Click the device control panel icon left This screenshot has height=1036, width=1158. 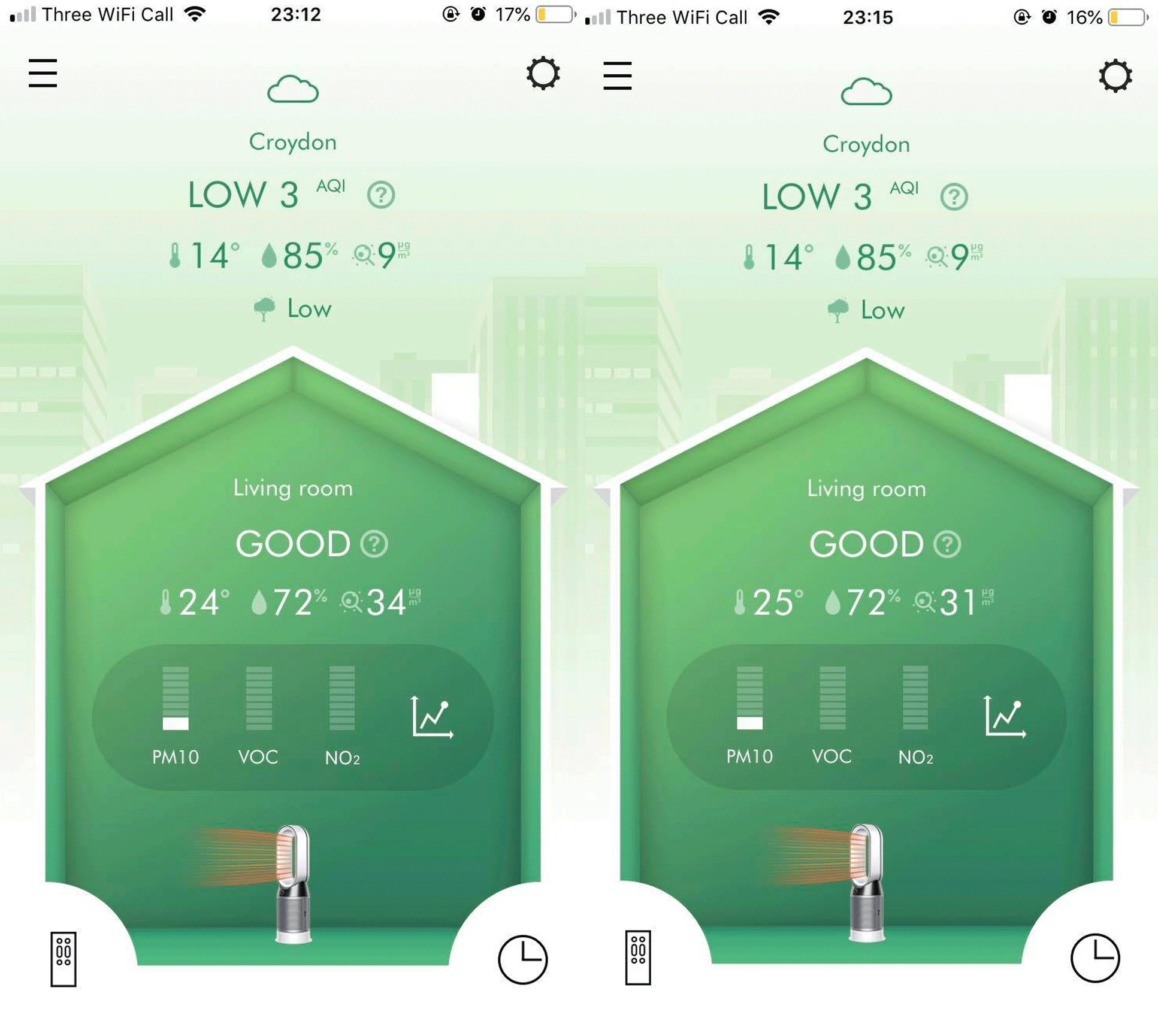click(x=63, y=960)
